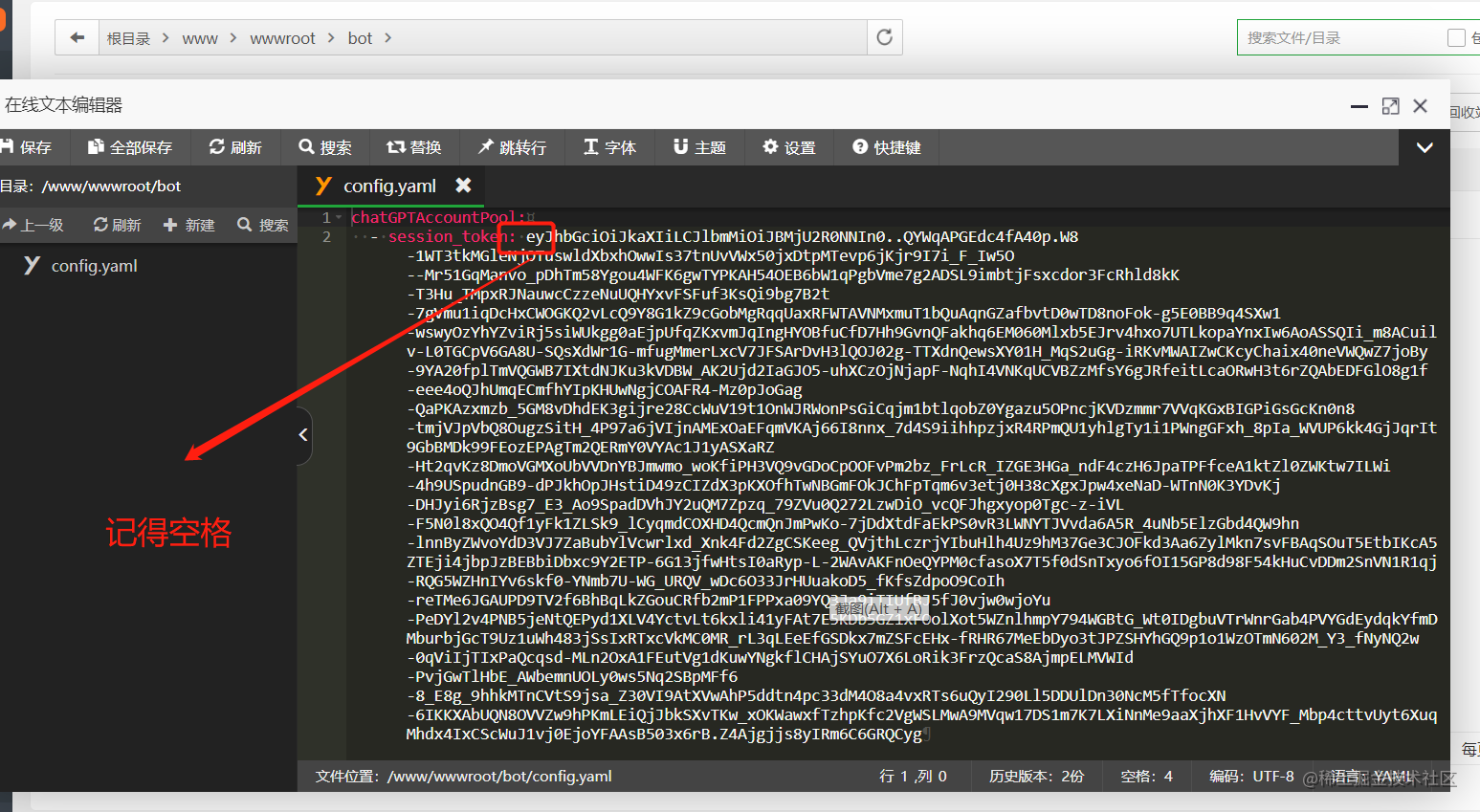Image resolution: width=1480 pixels, height=812 pixels.
Task: Collapse the chatGPTAccountPool fold arrow on line 1
Action: [337, 217]
